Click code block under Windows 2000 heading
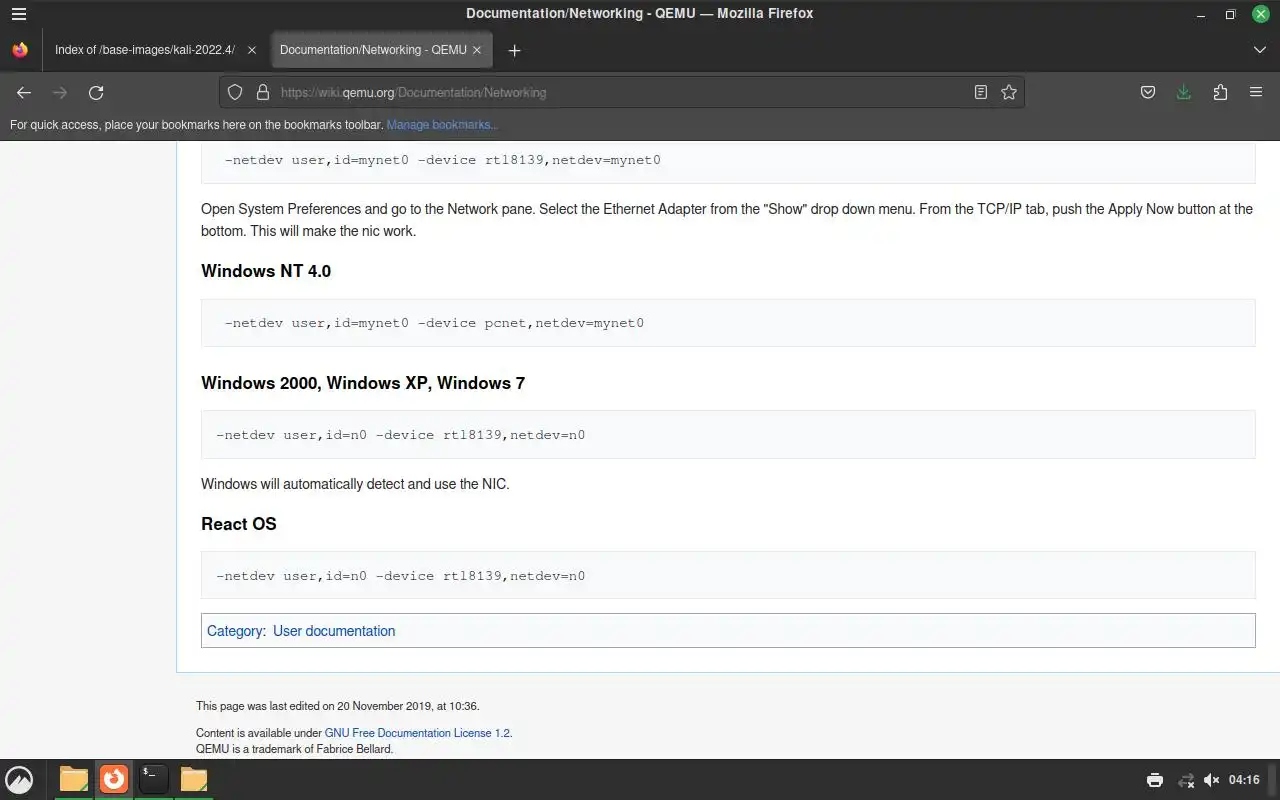1280x800 pixels. click(x=728, y=435)
